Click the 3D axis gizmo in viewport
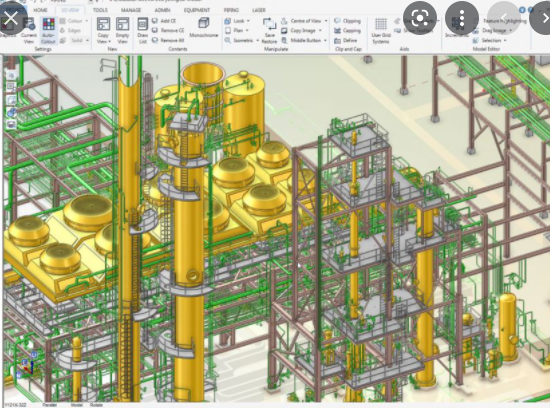The height and width of the screenshot is (408, 550). pyautogui.click(x=27, y=365)
